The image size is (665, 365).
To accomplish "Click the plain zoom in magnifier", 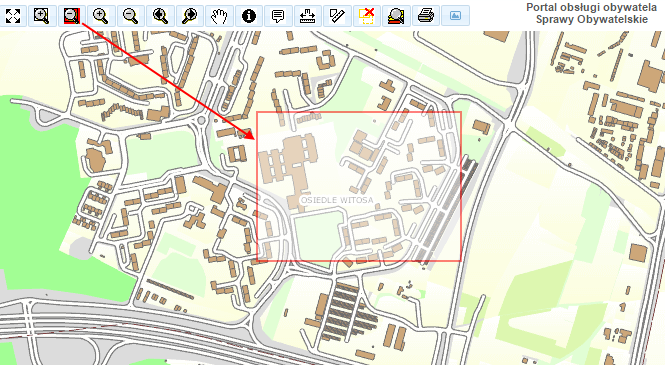I will (x=101, y=16).
